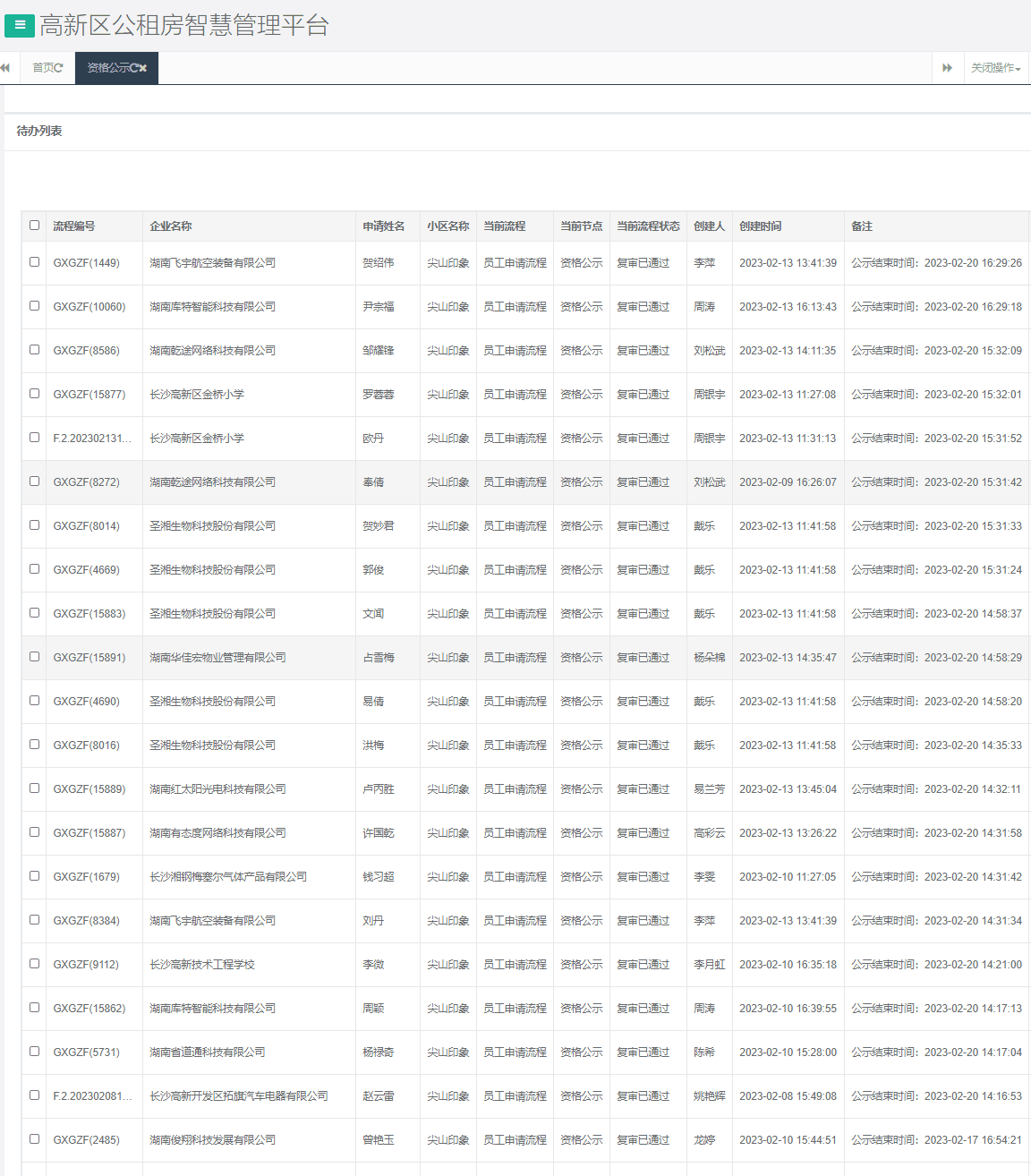Open the 关闭操作 dropdown menu
The height and width of the screenshot is (1176, 1031).
[995, 68]
